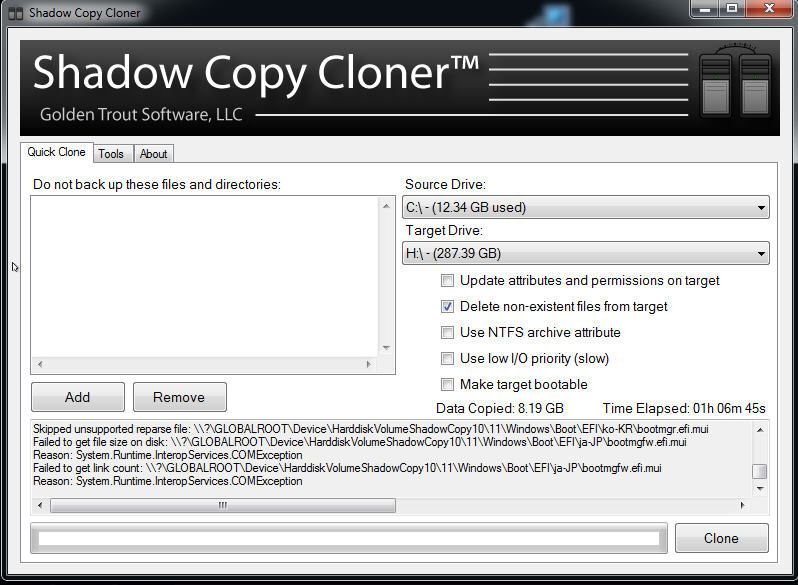Viewport: 798px width, 585px height.
Task: Click the Shadow Copy Cloner title bar icon
Action: click(16, 13)
